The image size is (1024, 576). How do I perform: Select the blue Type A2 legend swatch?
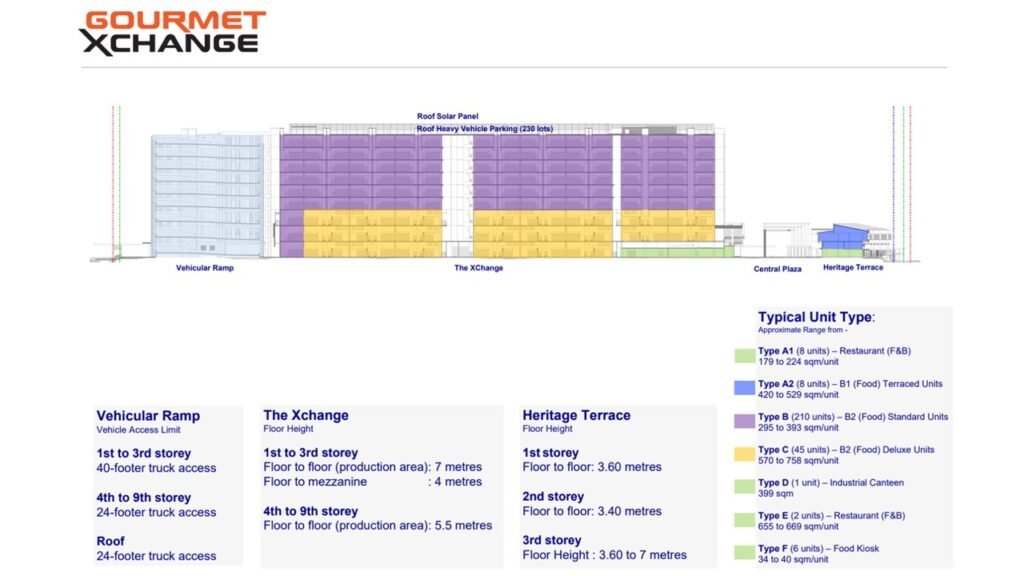[744, 386]
